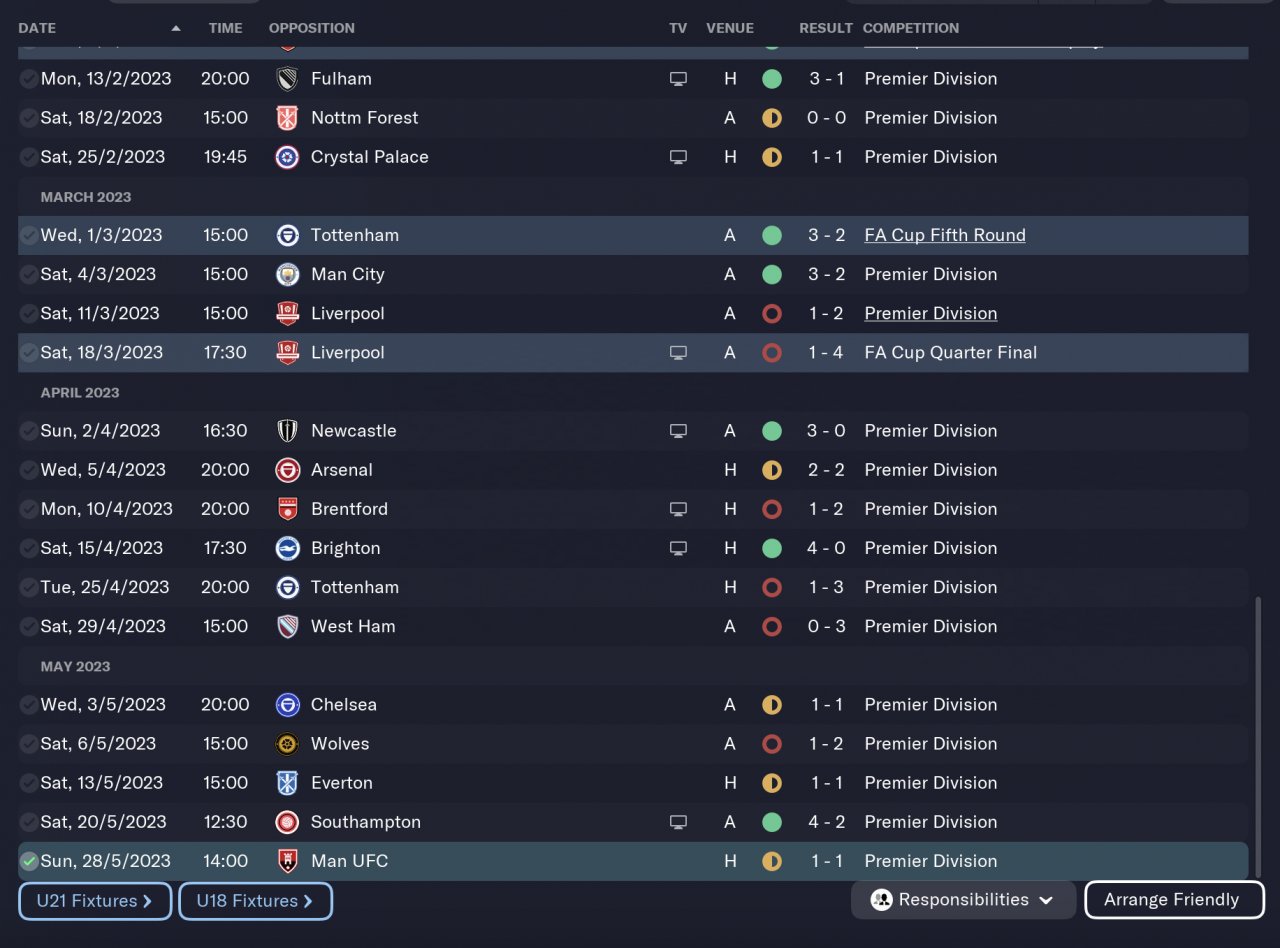Sort by the Competition column header
The width and height of the screenshot is (1280, 948).
click(910, 28)
